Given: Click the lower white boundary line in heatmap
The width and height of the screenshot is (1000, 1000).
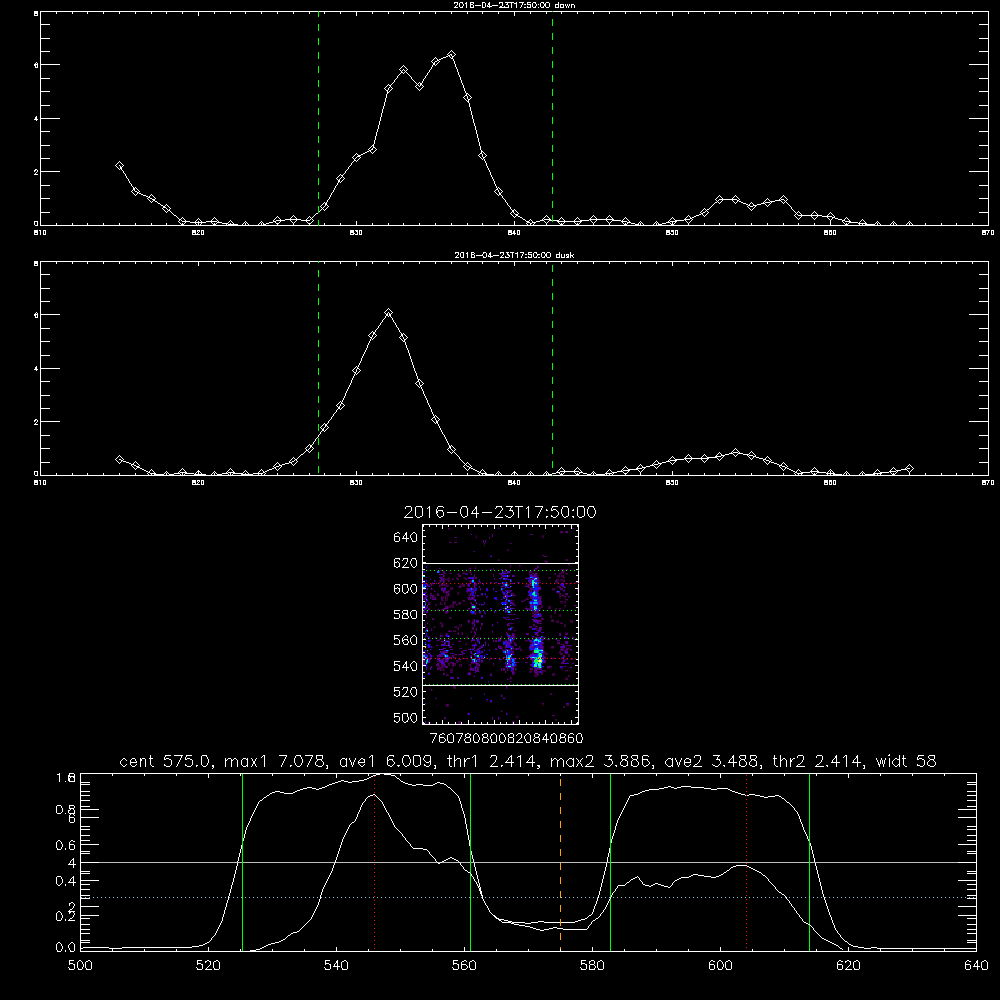Looking at the screenshot, I should pyautogui.click(x=501, y=685).
